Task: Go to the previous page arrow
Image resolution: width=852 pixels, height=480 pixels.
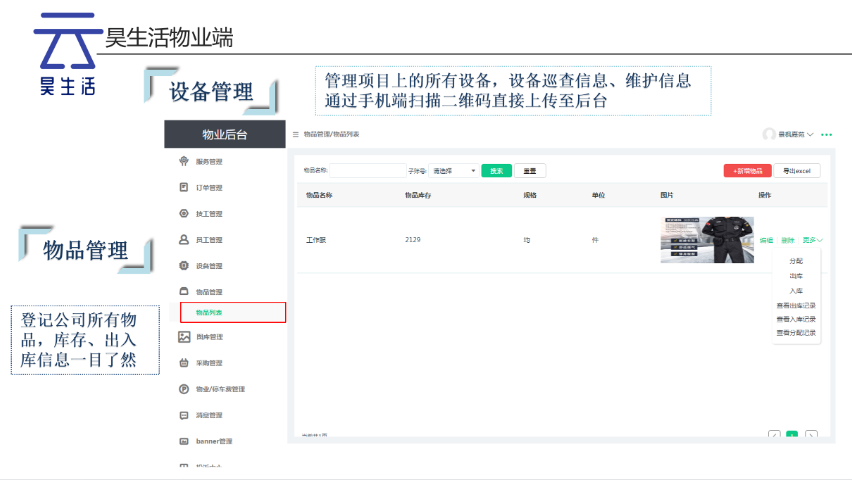Action: (774, 434)
